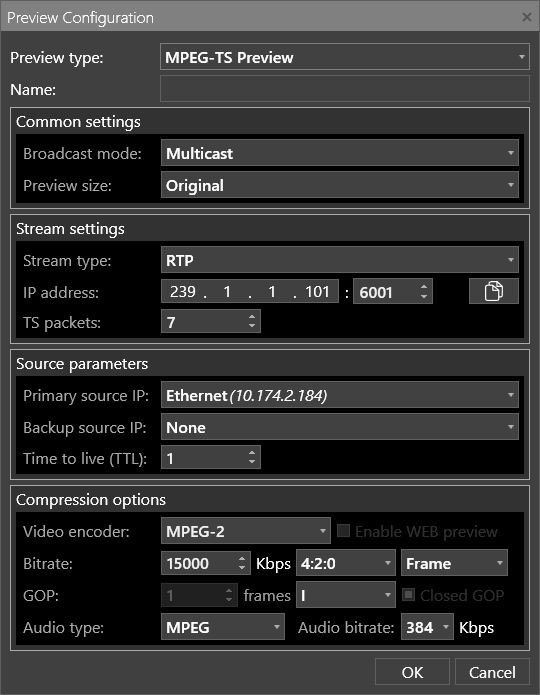Click the Source parameters heading
Image resolution: width=540 pixels, height=695 pixels.
pyautogui.click(x=82, y=363)
